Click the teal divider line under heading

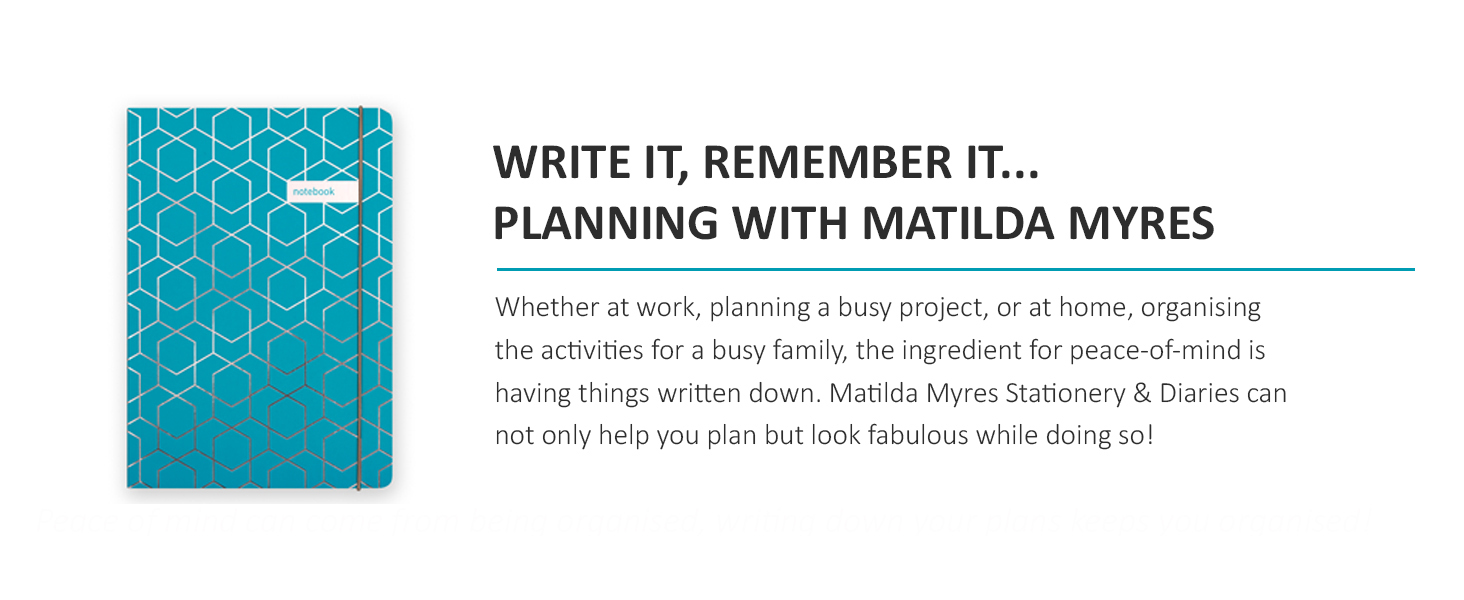point(955,269)
